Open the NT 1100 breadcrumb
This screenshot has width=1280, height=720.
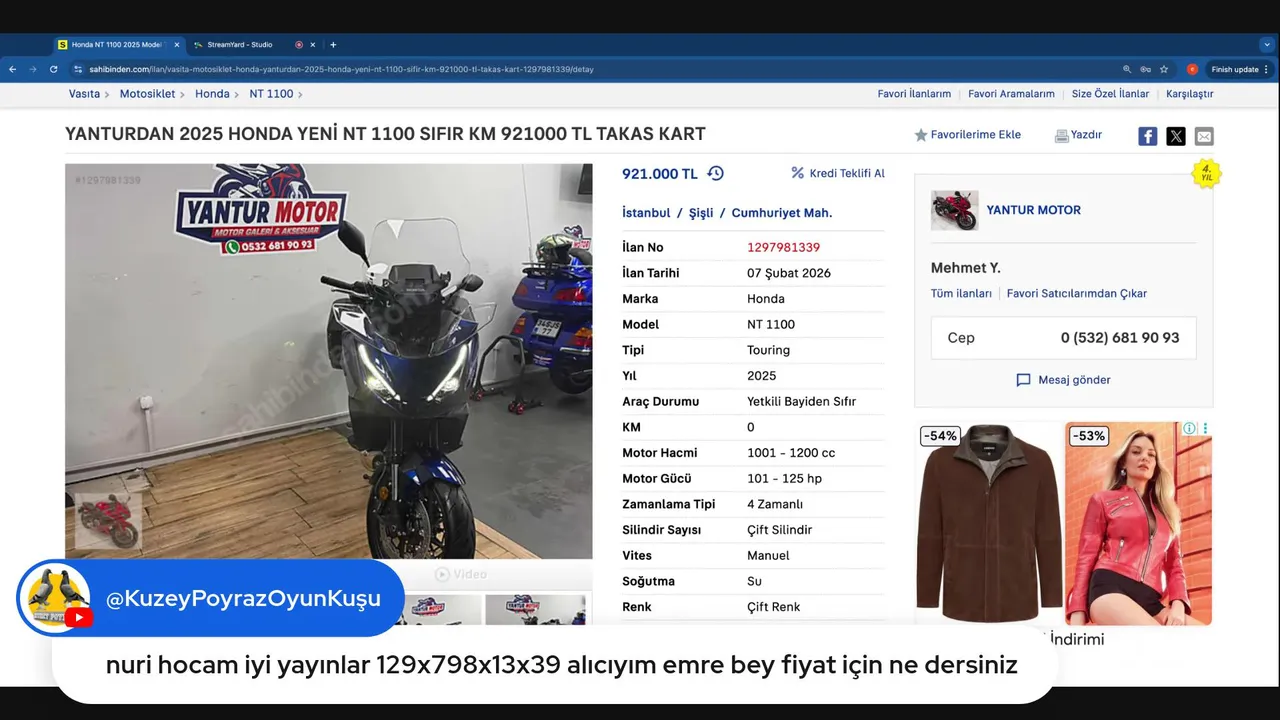(x=271, y=94)
